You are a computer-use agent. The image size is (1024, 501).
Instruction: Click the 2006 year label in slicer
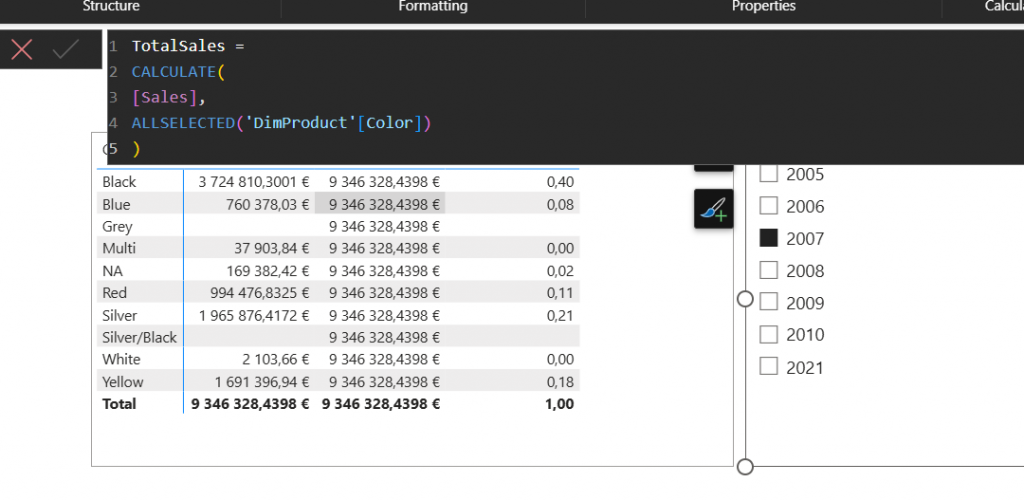point(805,207)
